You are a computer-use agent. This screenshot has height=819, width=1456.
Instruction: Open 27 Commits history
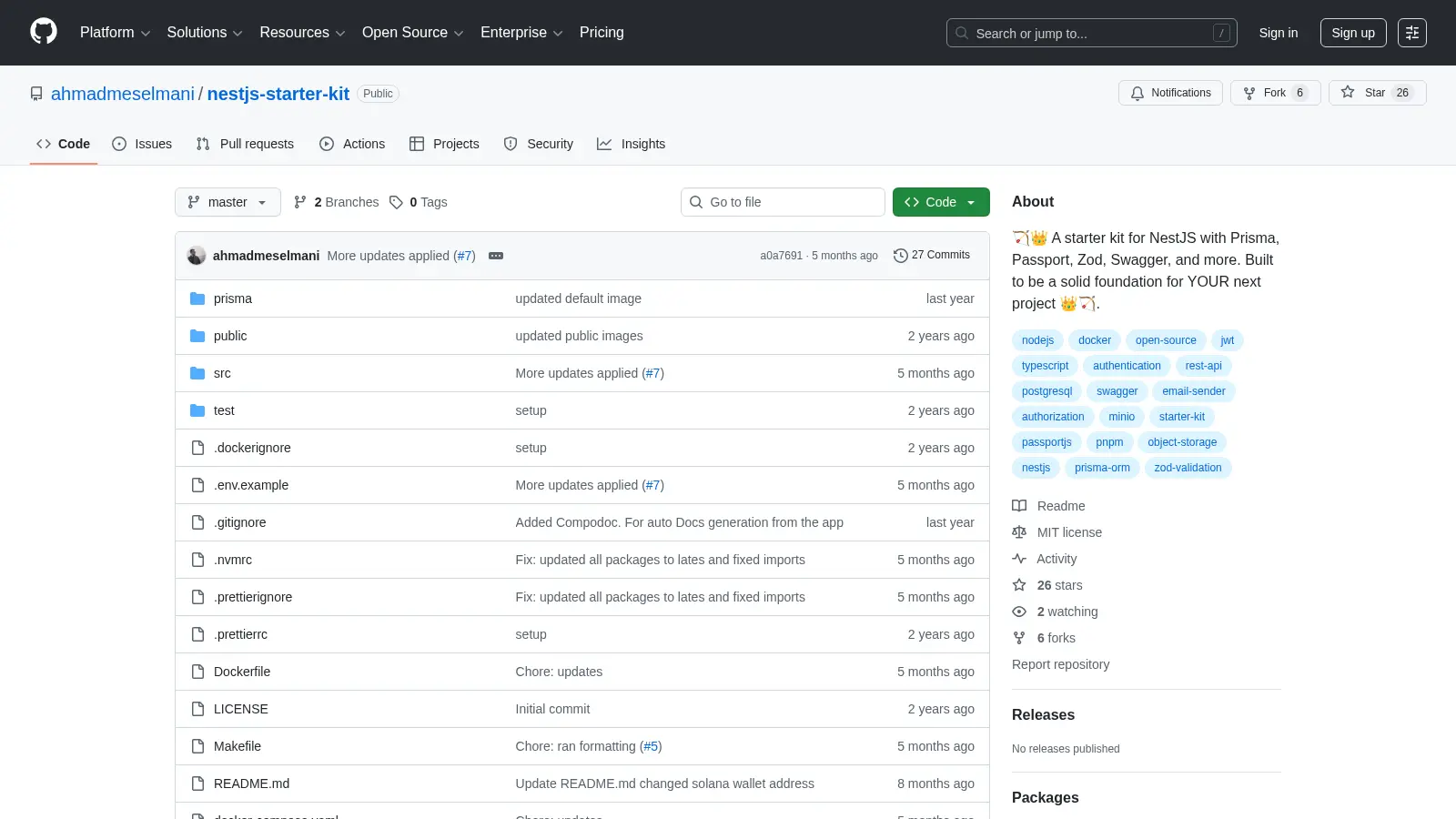click(x=932, y=255)
